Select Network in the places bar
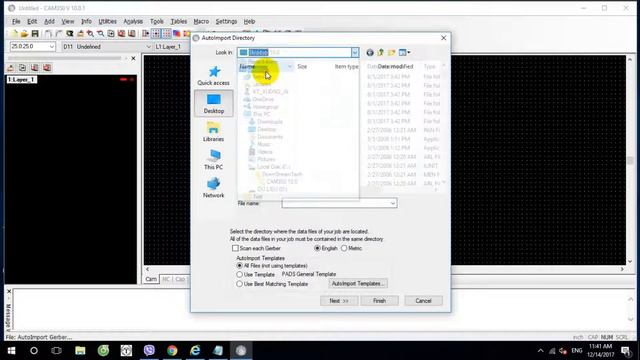Image resolution: width=640 pixels, height=360 pixels. (213, 188)
